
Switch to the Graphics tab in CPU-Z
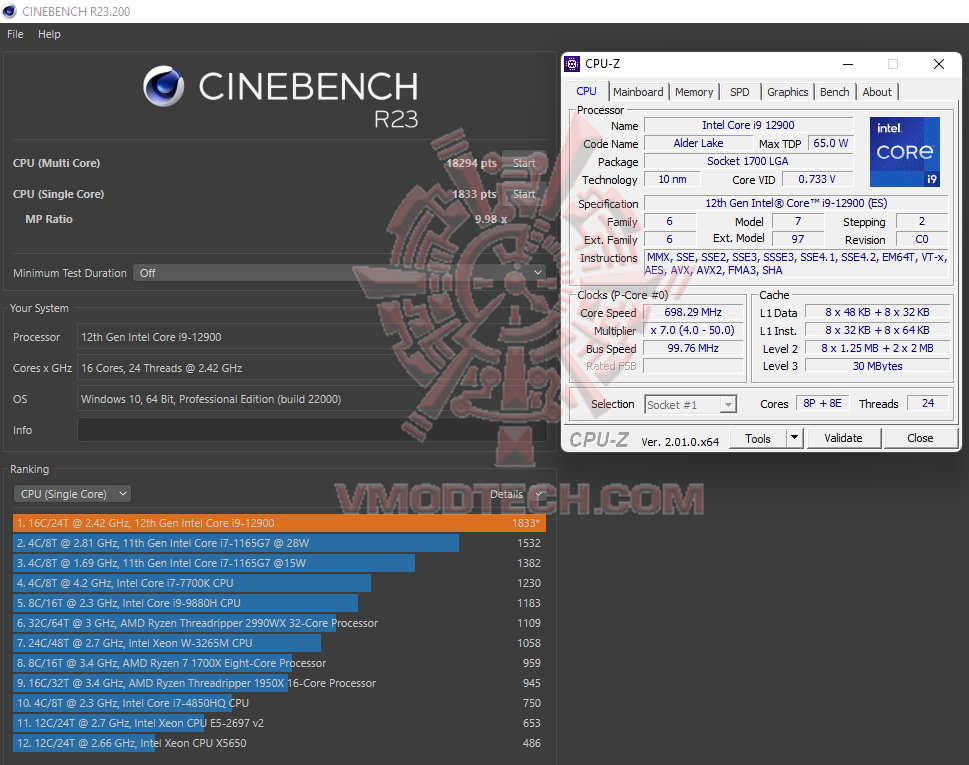point(787,92)
